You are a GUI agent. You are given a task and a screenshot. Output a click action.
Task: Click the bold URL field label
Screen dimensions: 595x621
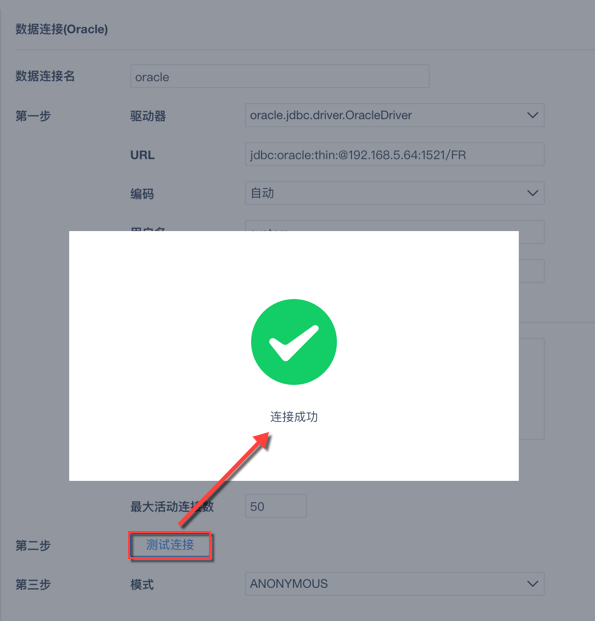pyautogui.click(x=143, y=155)
